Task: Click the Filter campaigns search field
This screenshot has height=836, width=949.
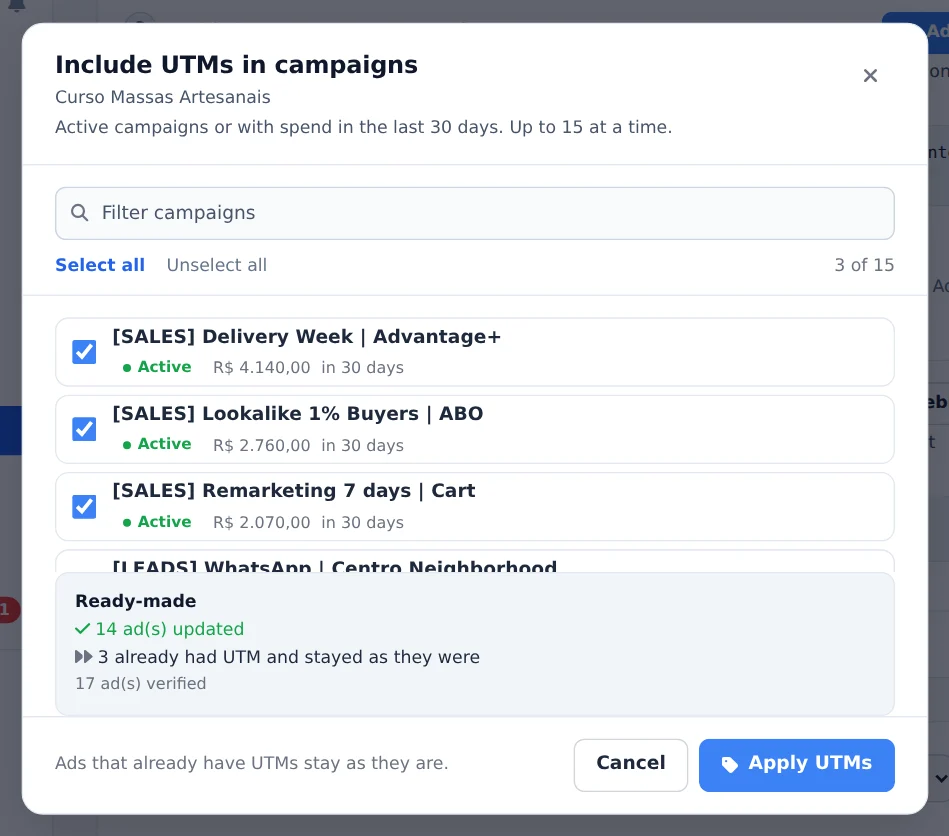Action: [474, 213]
